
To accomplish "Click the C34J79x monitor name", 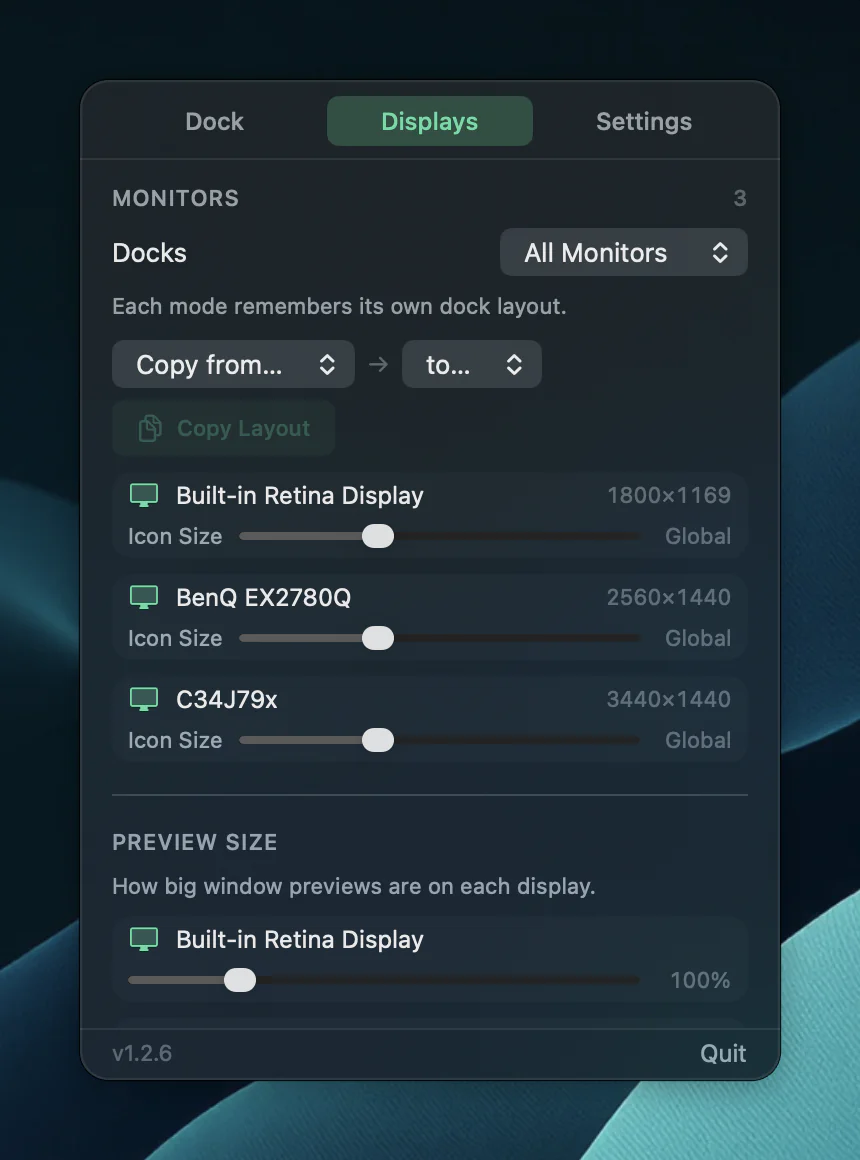I will pos(226,699).
